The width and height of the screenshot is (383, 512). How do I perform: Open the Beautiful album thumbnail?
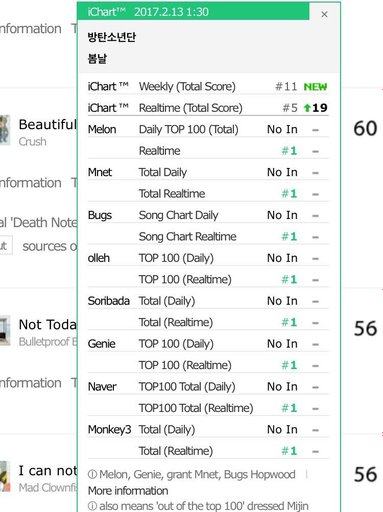(x=5, y=130)
